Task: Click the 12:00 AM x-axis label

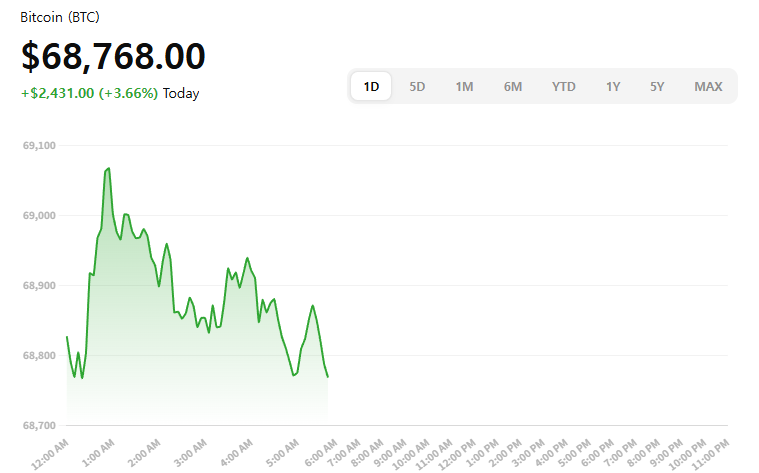Action: tap(50, 452)
